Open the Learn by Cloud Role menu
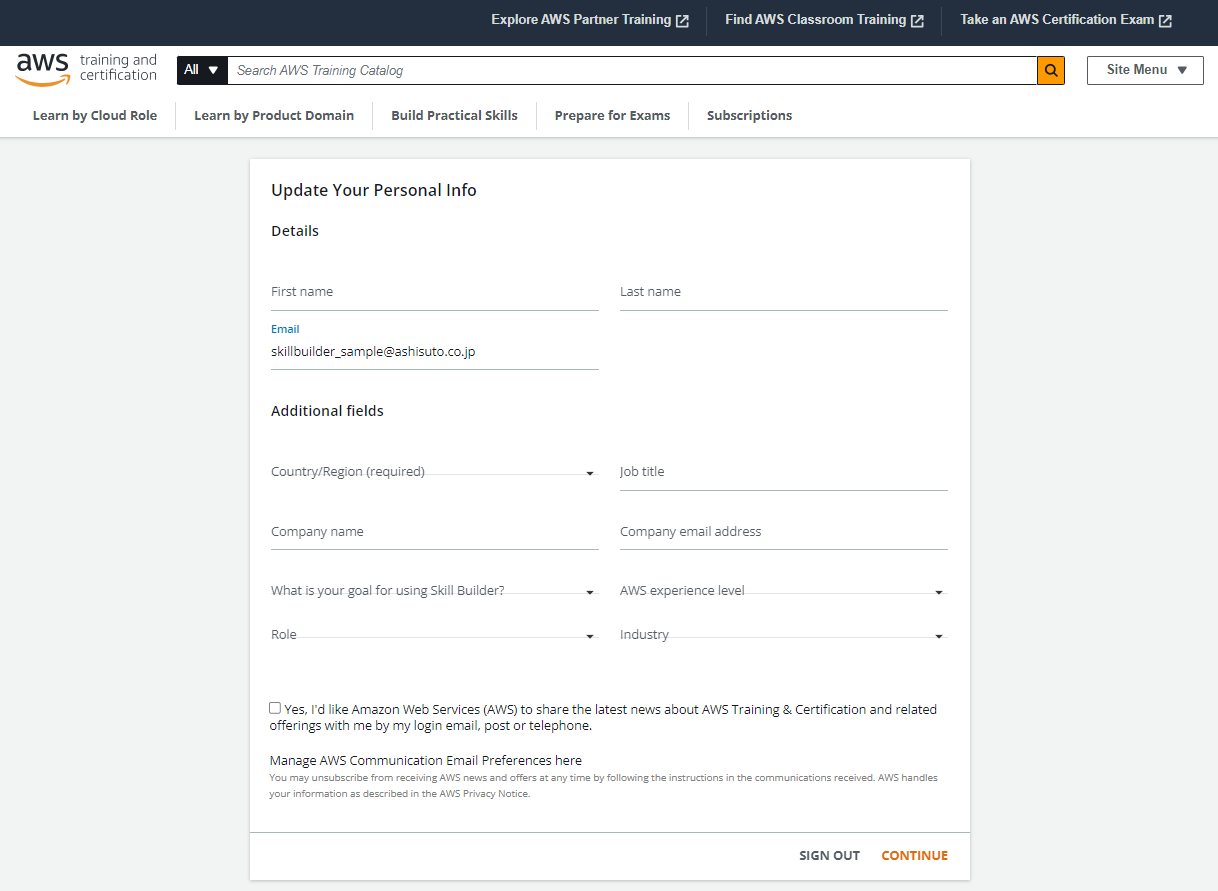The height and width of the screenshot is (891, 1218). point(95,116)
